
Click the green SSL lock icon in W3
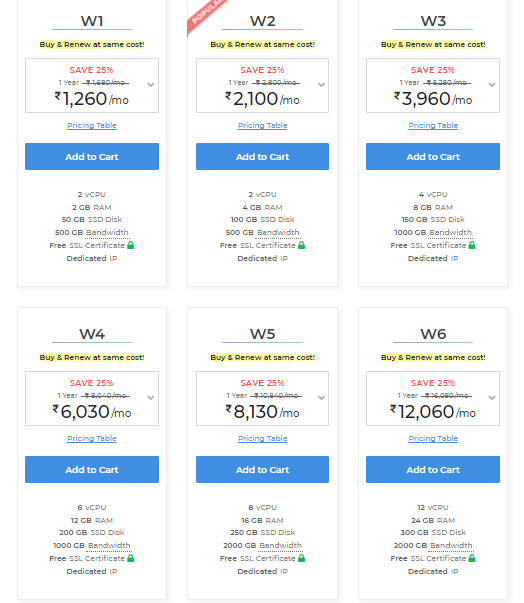(472, 245)
